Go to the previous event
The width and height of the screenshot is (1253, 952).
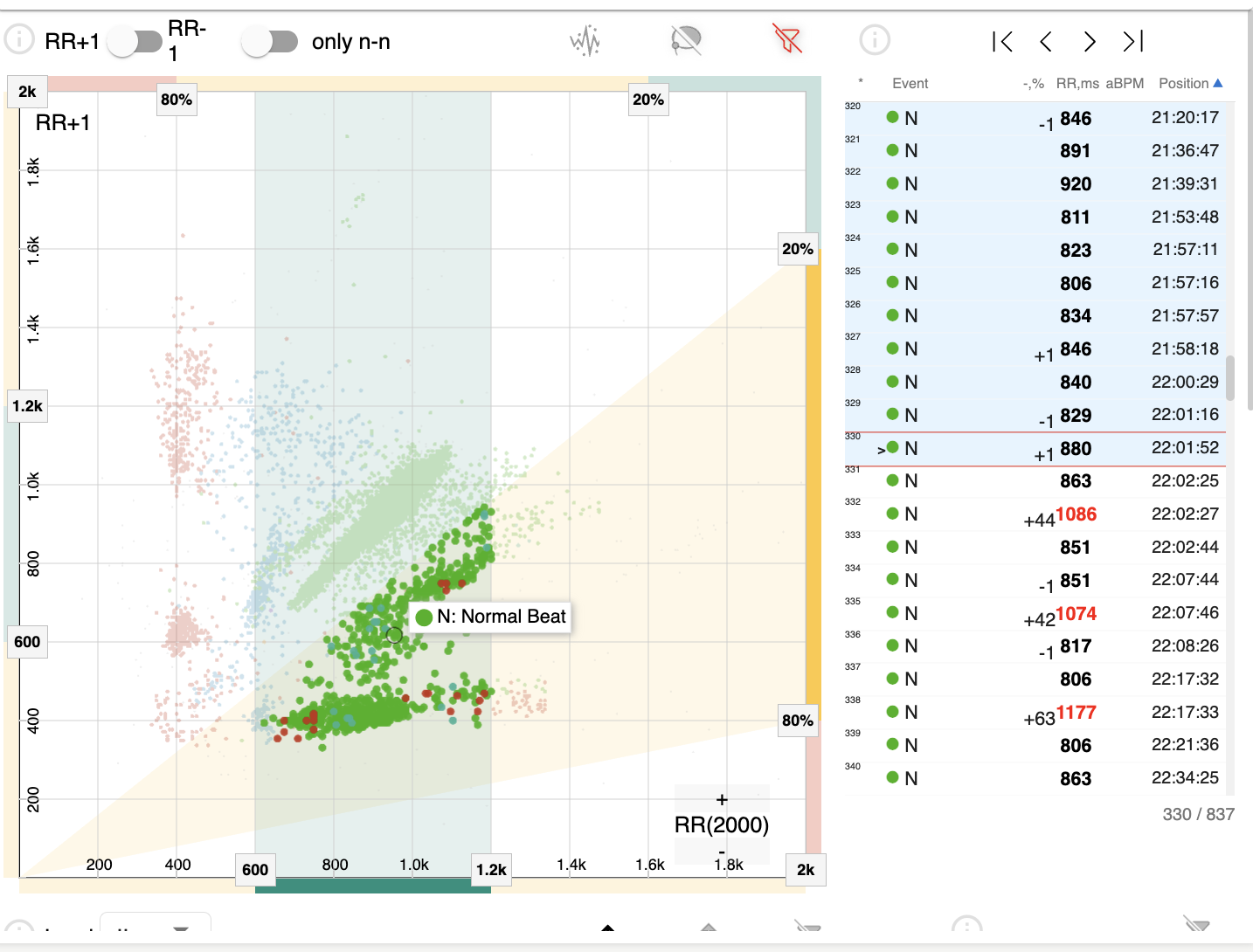pyautogui.click(x=1046, y=41)
